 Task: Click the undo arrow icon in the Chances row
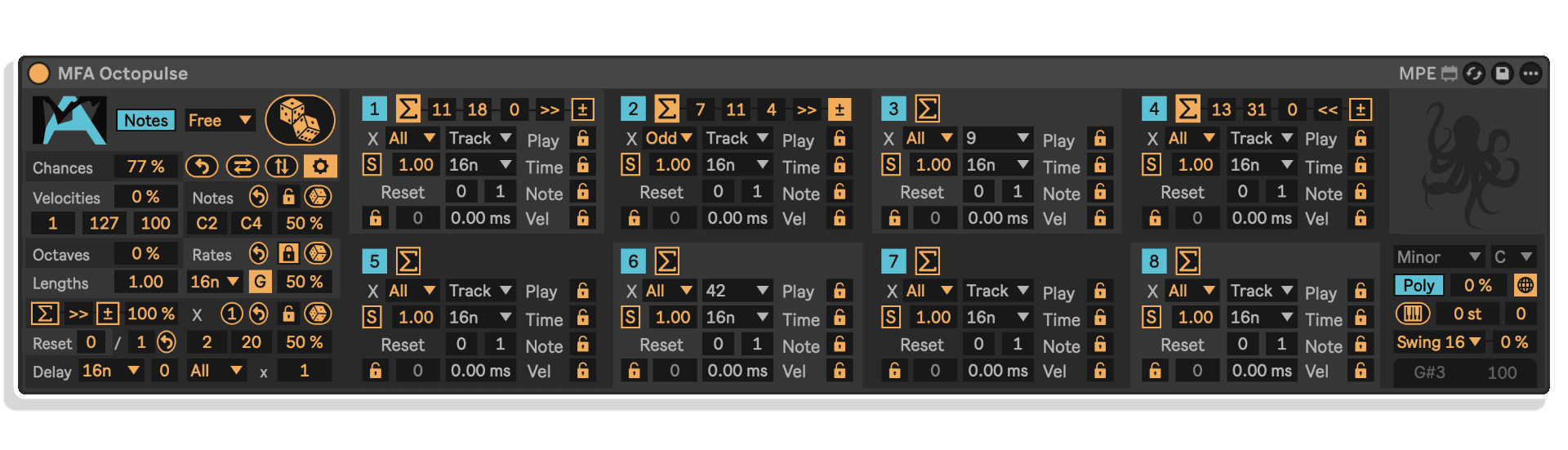point(202,167)
